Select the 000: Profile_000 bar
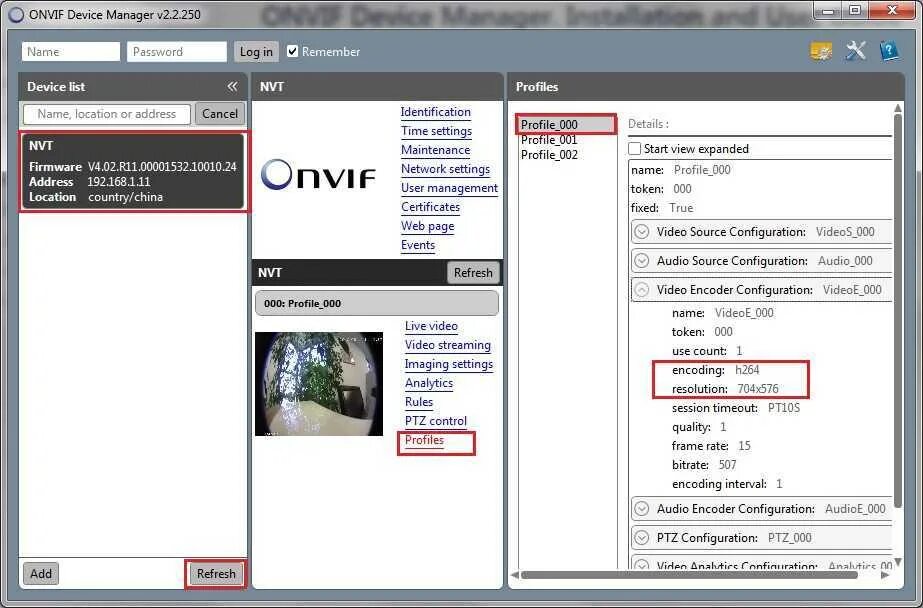Image resolution: width=923 pixels, height=608 pixels. [x=377, y=304]
